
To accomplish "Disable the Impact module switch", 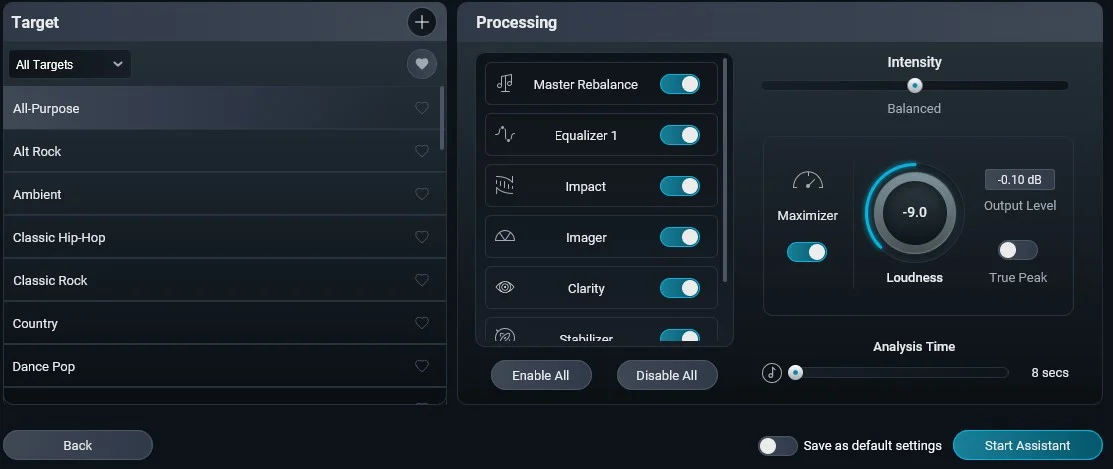I will pos(680,186).
